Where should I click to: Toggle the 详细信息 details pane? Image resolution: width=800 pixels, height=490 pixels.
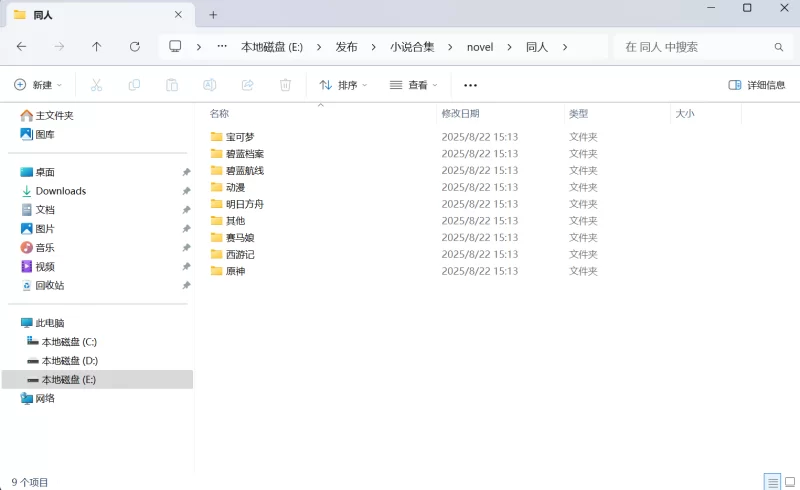tap(757, 85)
